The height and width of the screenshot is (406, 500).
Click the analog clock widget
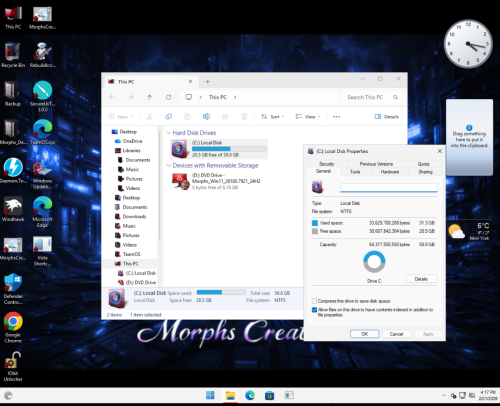click(468, 44)
